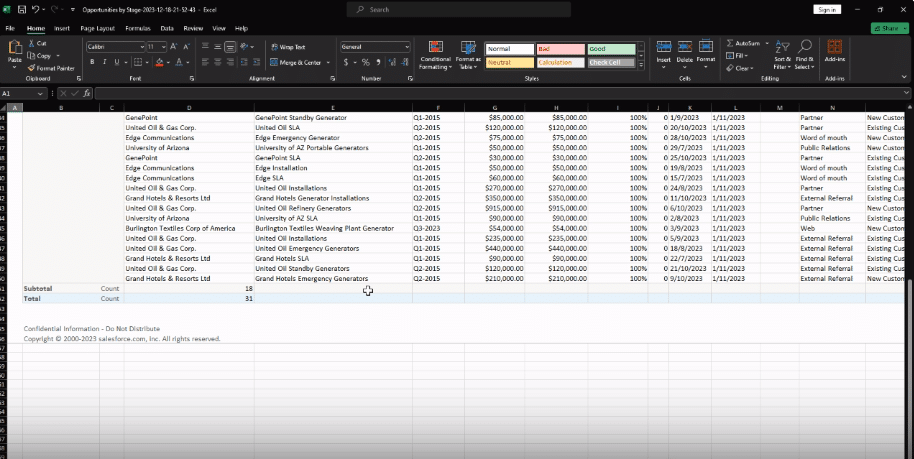Image resolution: width=914 pixels, height=459 pixels.
Task: Apply borders with the Borders icon
Action: (138, 62)
